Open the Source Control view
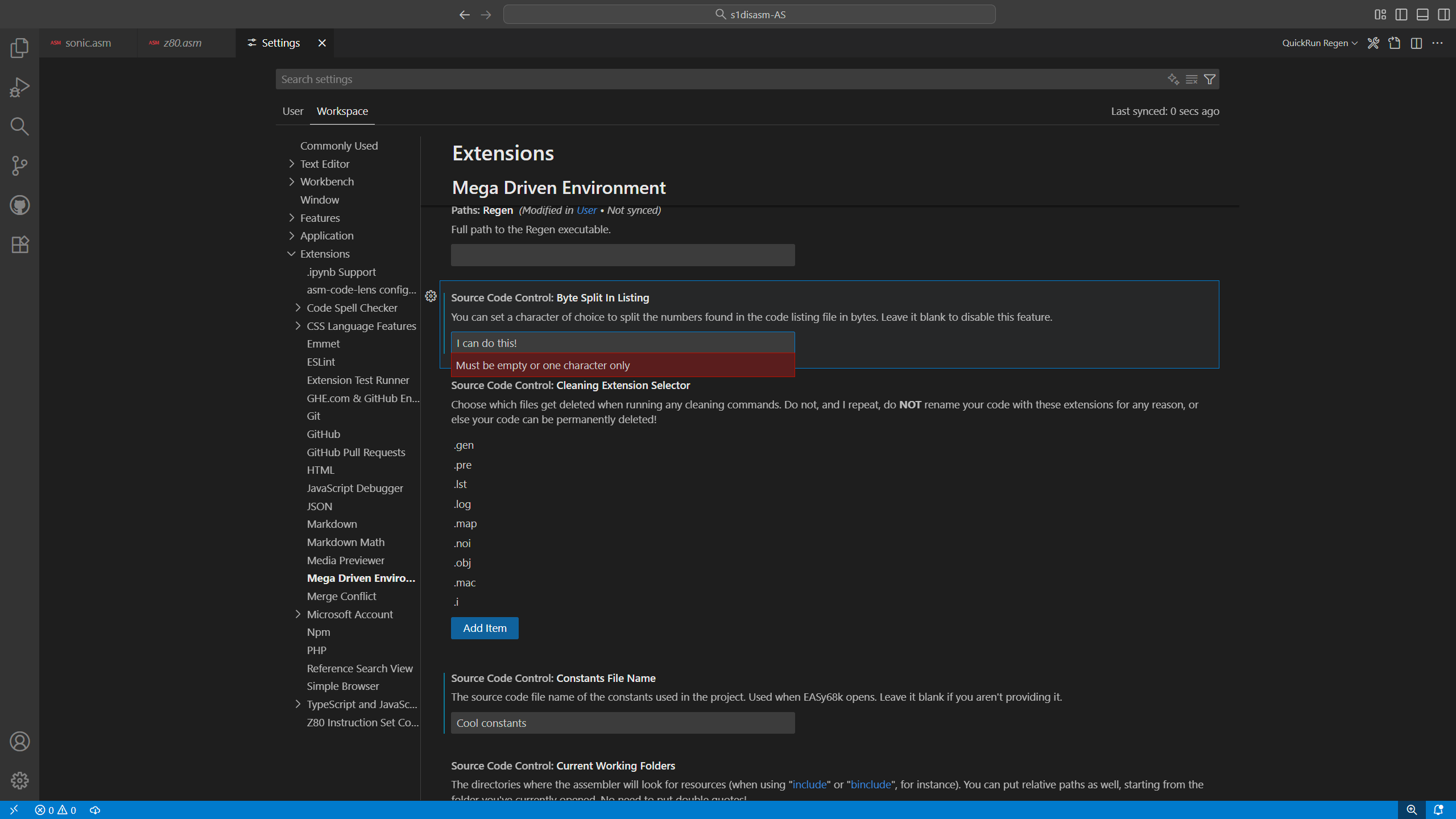Viewport: 1456px width, 819px height. 19,166
